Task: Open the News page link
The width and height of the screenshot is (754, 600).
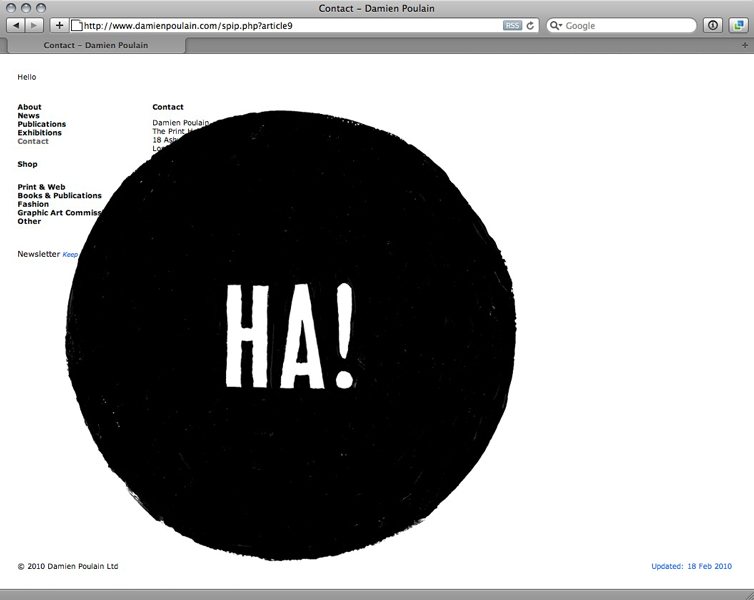Action: (28, 116)
